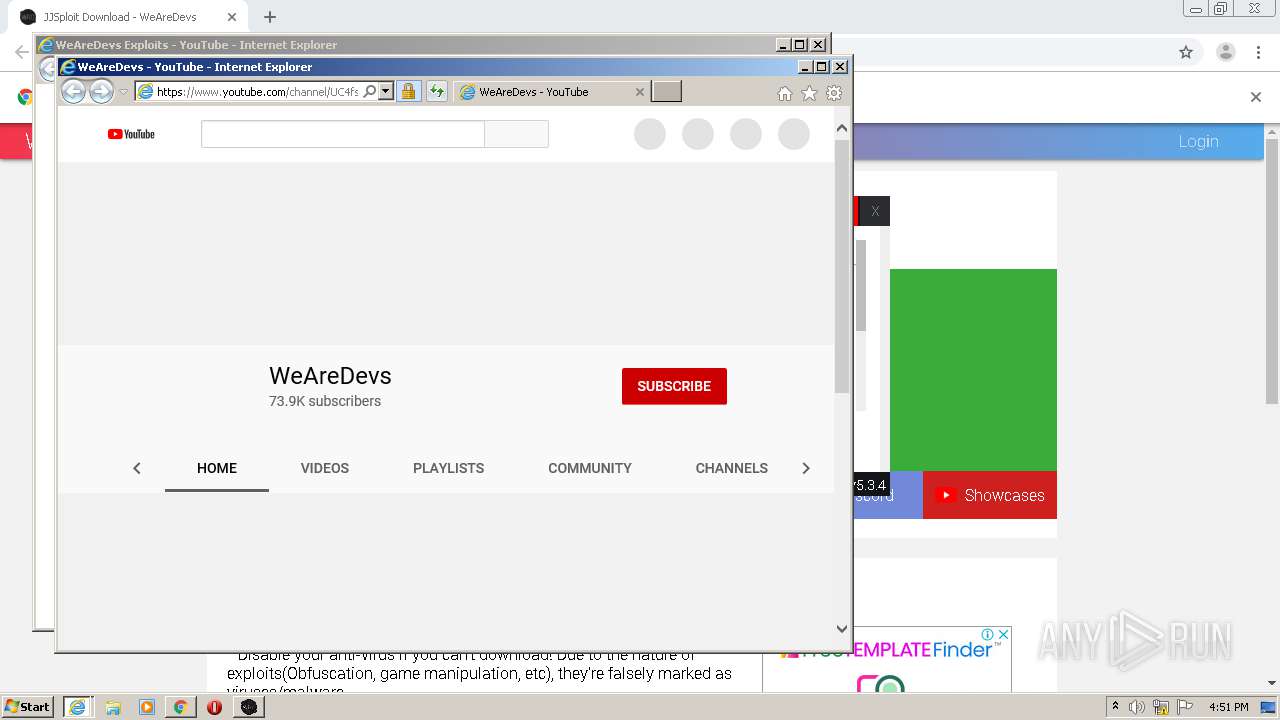This screenshot has width=1280, height=720.
Task: Switch to the CHANNELS tab
Action: click(732, 468)
